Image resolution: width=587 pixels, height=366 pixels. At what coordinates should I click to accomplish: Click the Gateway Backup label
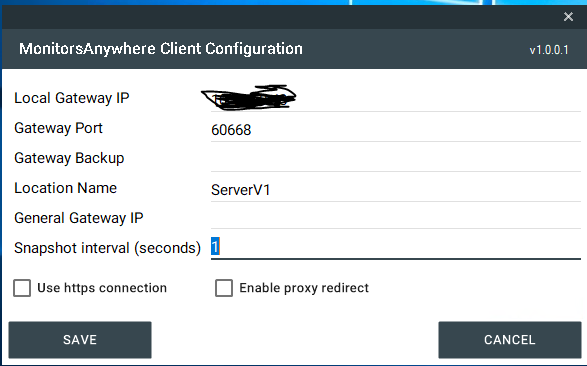click(69, 158)
